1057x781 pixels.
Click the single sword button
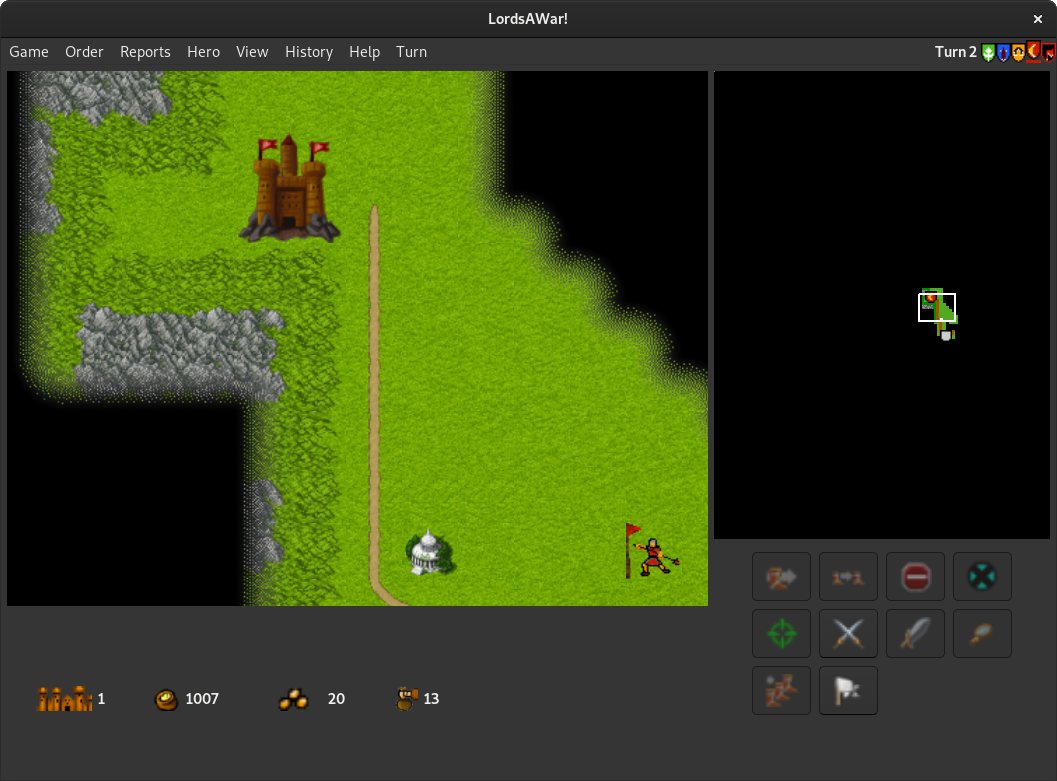915,634
